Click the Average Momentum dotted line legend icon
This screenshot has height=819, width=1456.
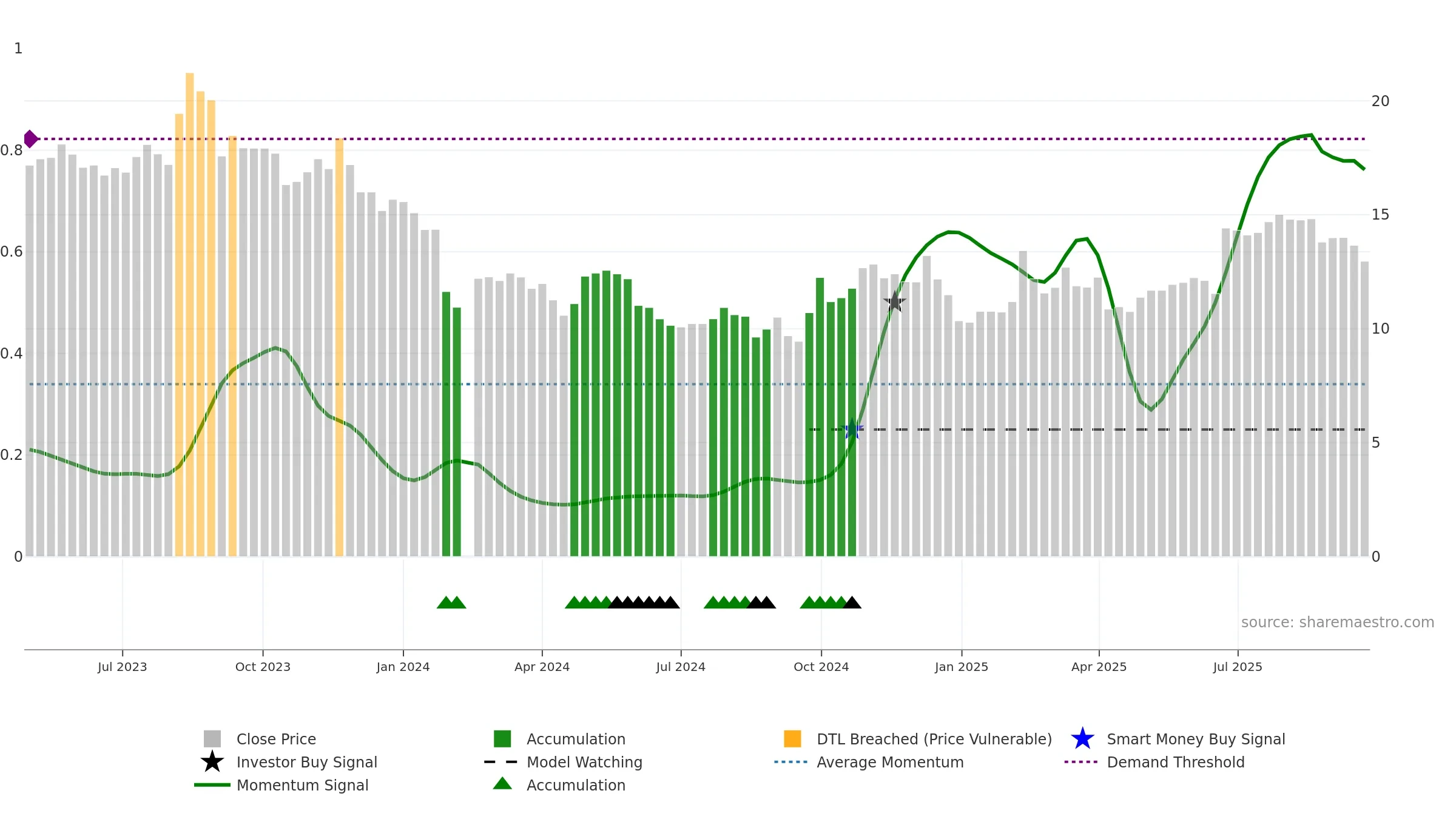click(x=791, y=762)
